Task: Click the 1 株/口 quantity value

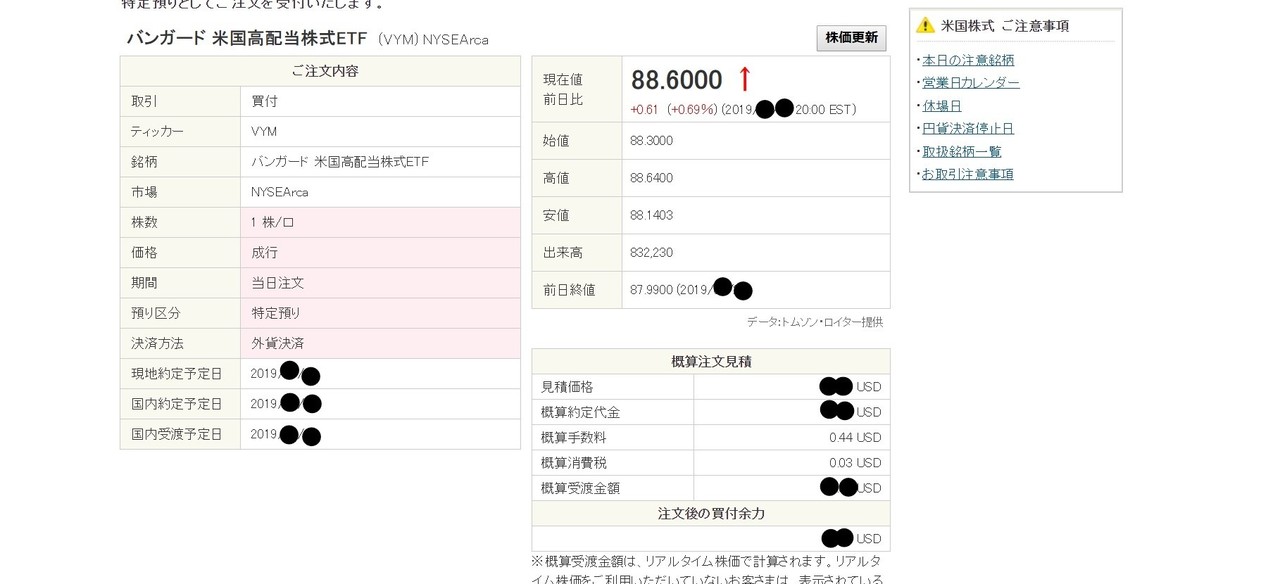Action: [x=273, y=222]
